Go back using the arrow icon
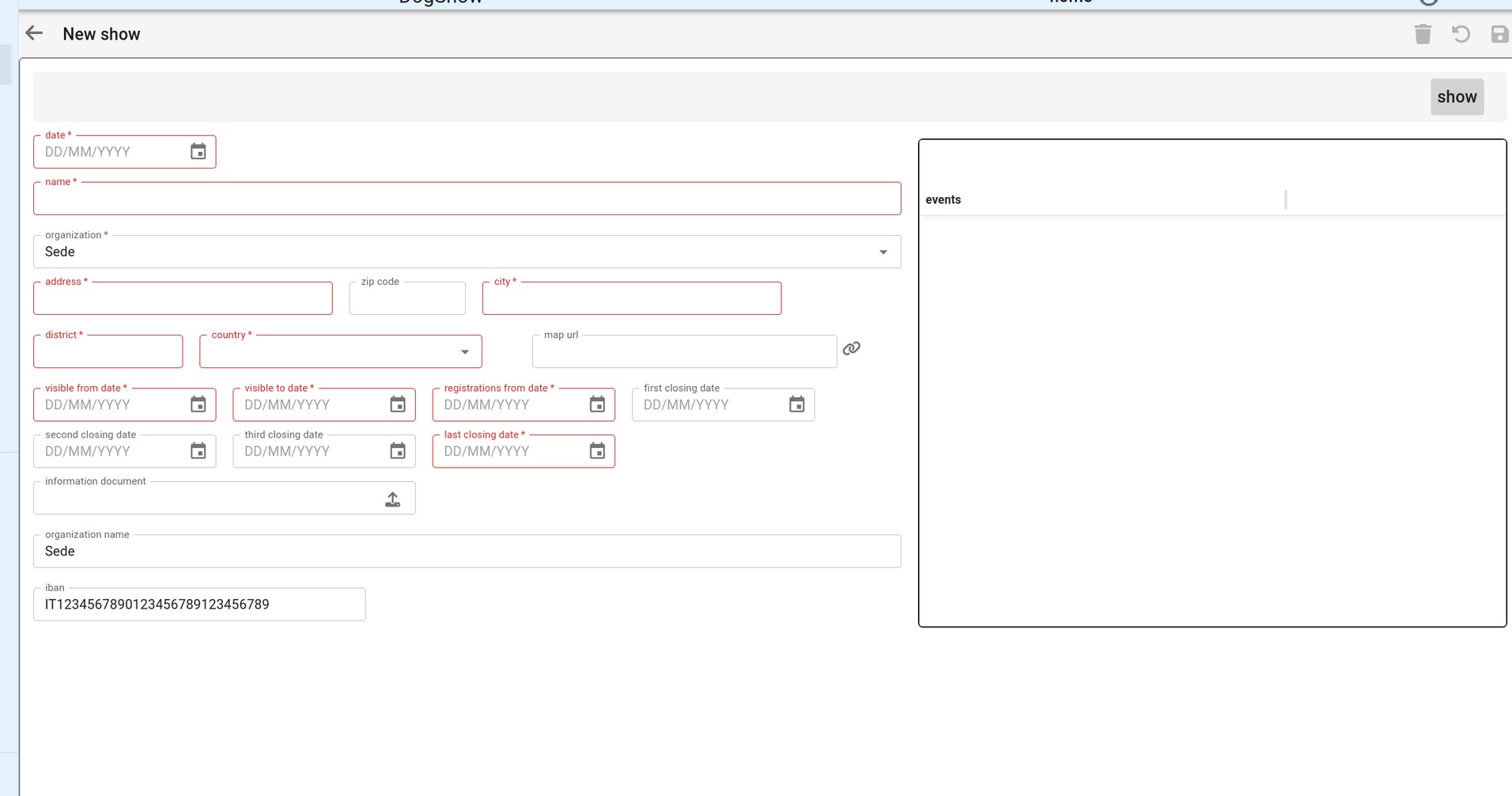1512x796 pixels. (34, 33)
